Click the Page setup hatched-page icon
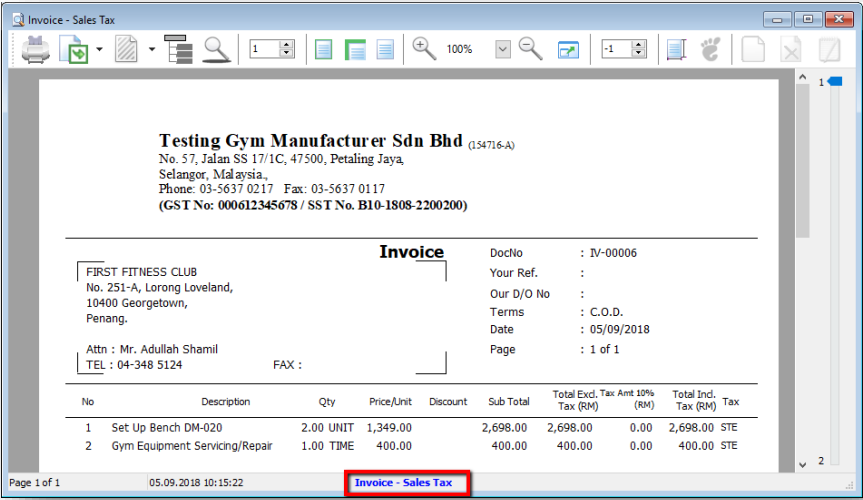Image resolution: width=863 pixels, height=500 pixels. click(127, 49)
